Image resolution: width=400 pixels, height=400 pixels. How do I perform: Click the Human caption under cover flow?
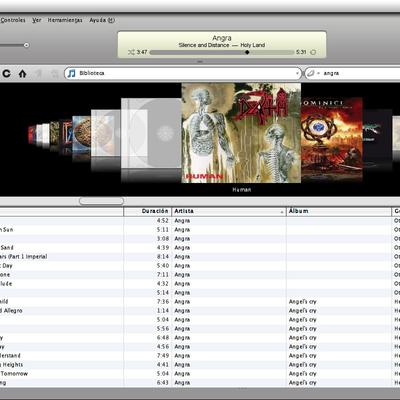coord(242,190)
